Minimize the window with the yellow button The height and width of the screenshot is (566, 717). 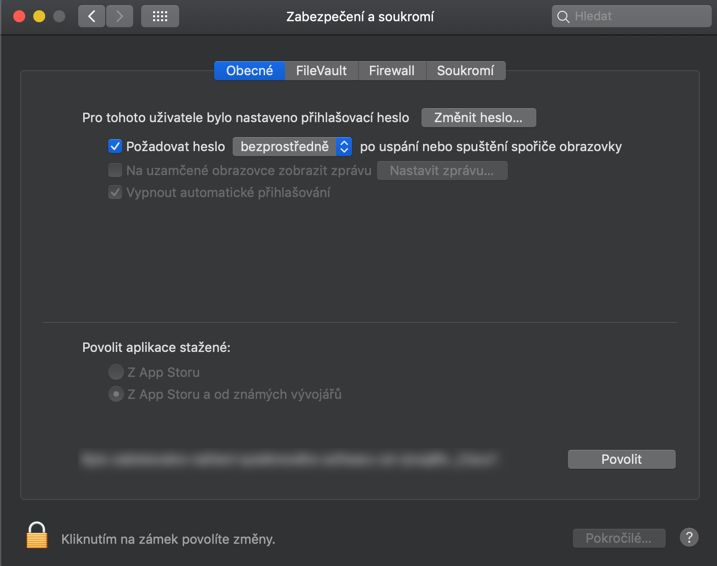(x=39, y=16)
